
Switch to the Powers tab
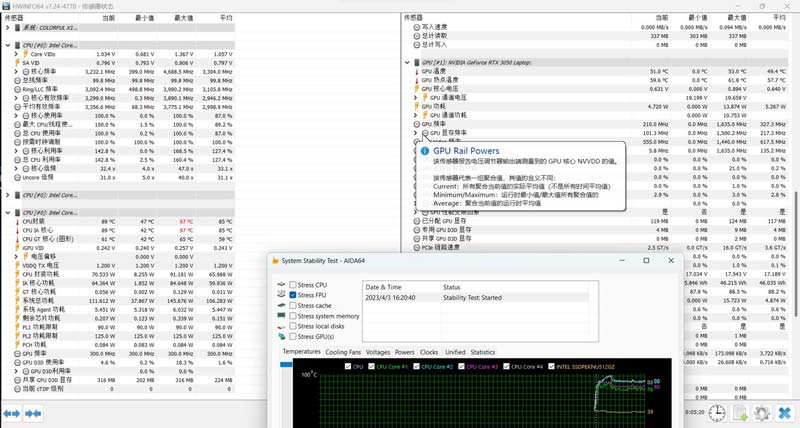[405, 352]
